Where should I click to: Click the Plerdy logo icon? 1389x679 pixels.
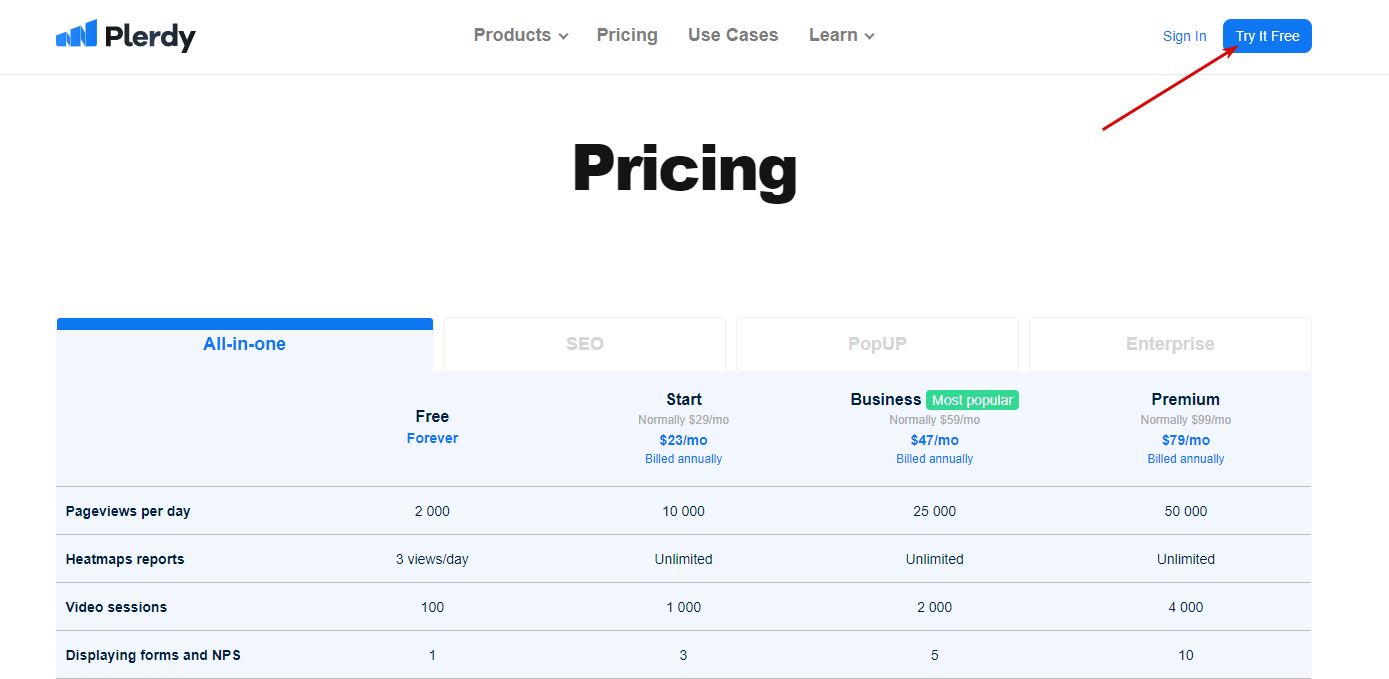pos(76,34)
